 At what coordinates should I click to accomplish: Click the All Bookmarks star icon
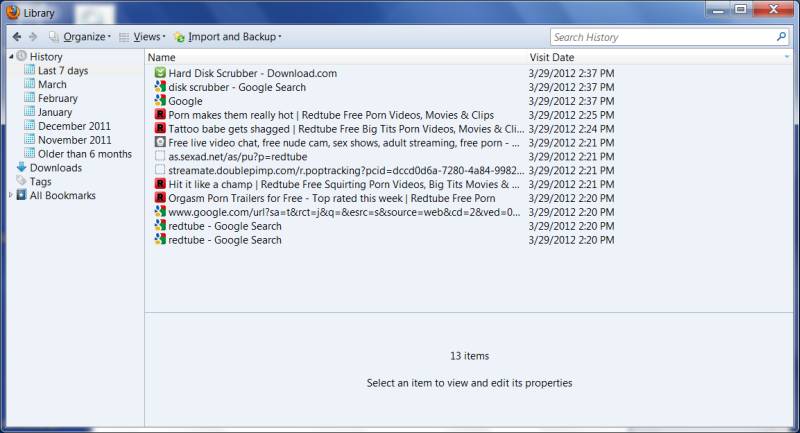pos(21,195)
